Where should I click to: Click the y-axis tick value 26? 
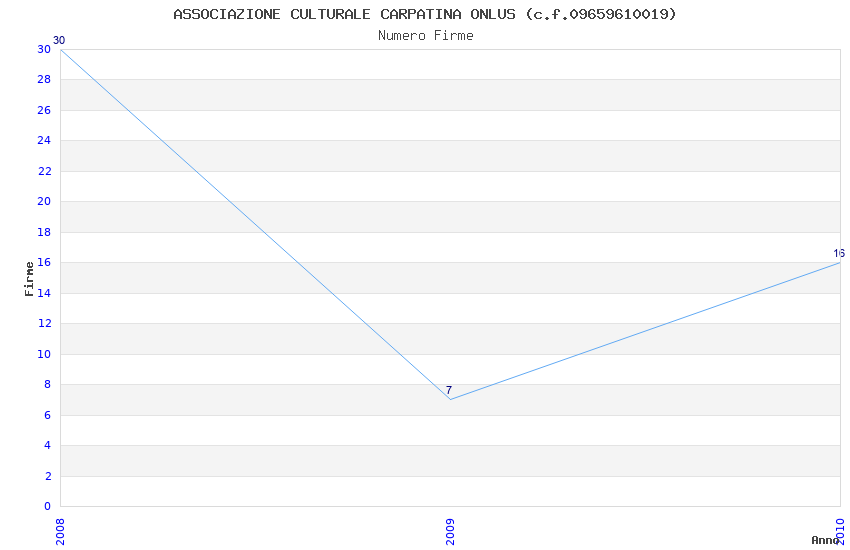pos(44,110)
